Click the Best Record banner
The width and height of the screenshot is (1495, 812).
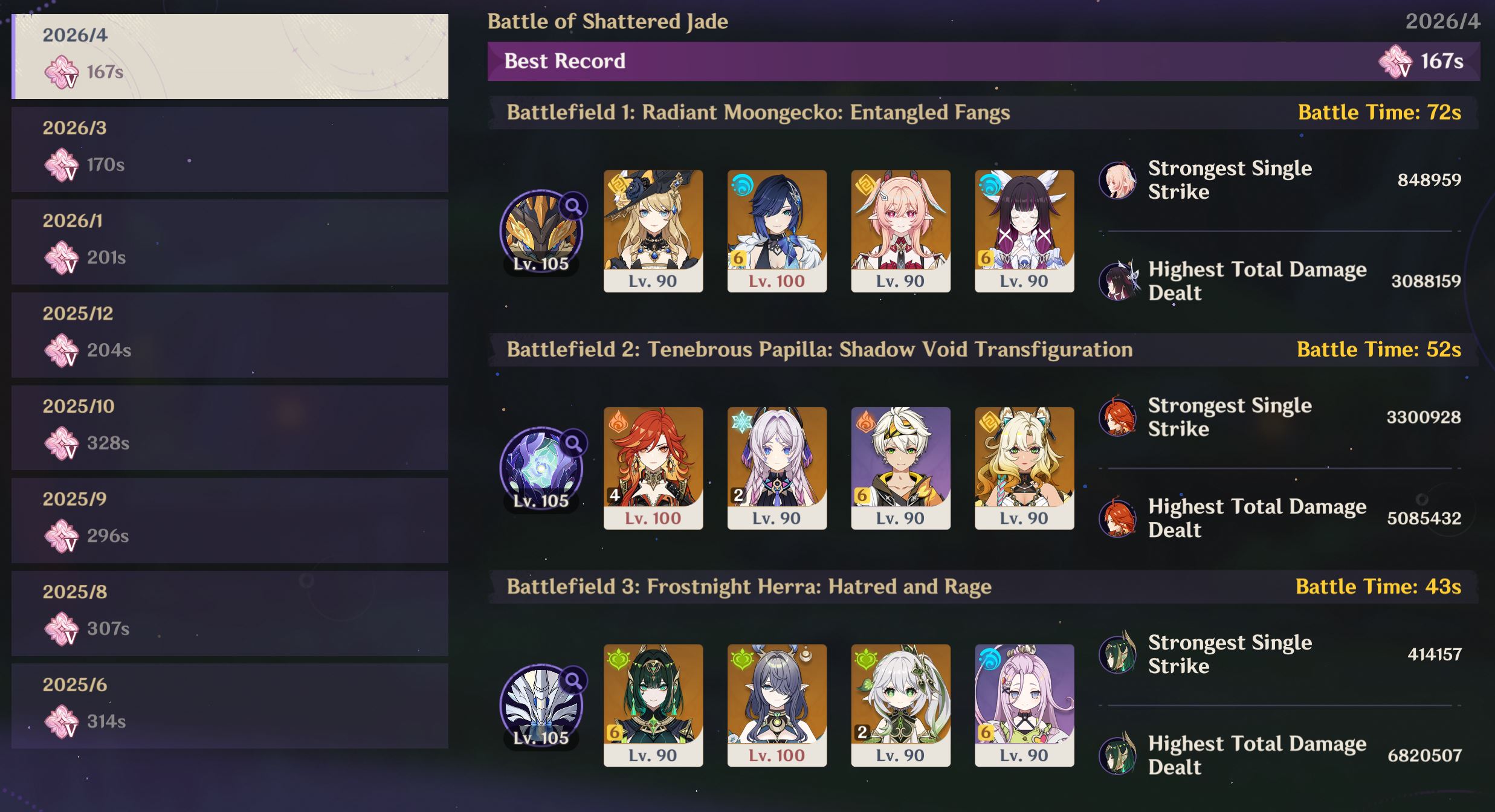[984, 61]
